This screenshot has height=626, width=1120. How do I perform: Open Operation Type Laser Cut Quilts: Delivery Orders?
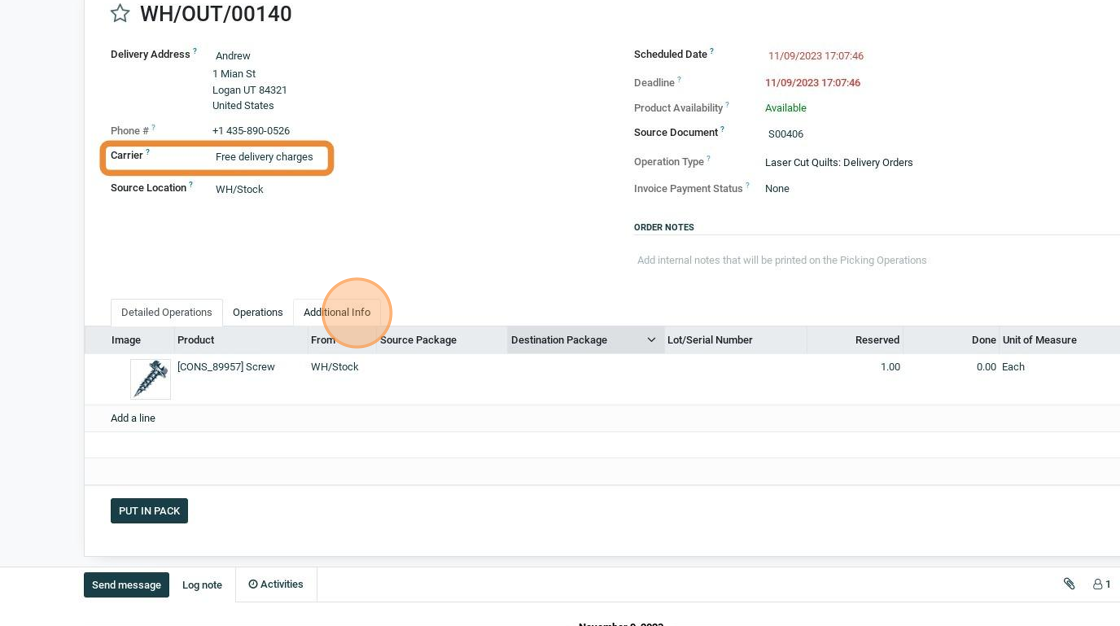839,162
